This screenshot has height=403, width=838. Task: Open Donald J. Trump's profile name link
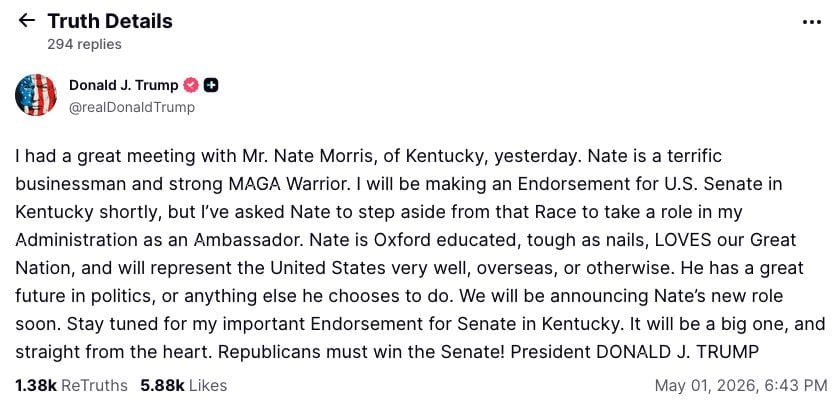[123, 85]
